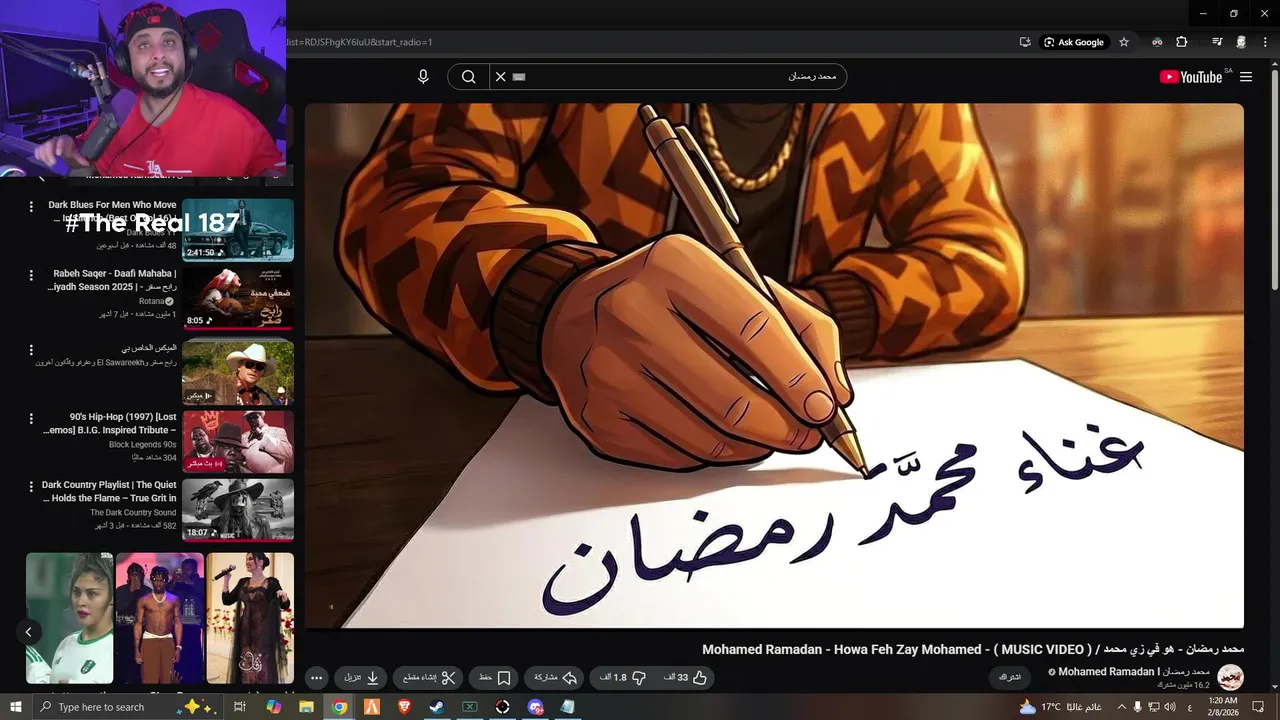Click the YouTube search magnifier button
Screen dimensions: 1280x720
pyautogui.click(x=468, y=77)
